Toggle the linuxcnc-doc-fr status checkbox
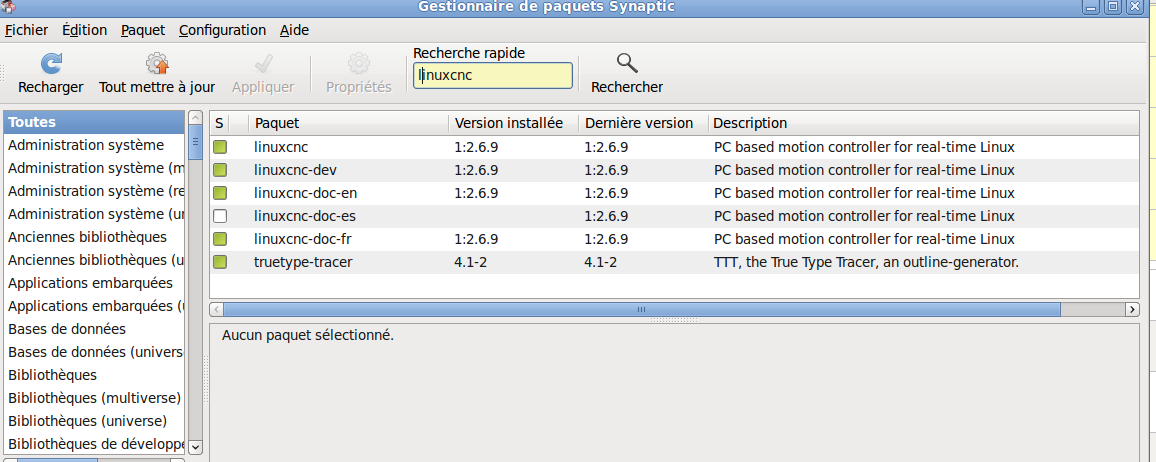1156x462 pixels. pos(220,239)
